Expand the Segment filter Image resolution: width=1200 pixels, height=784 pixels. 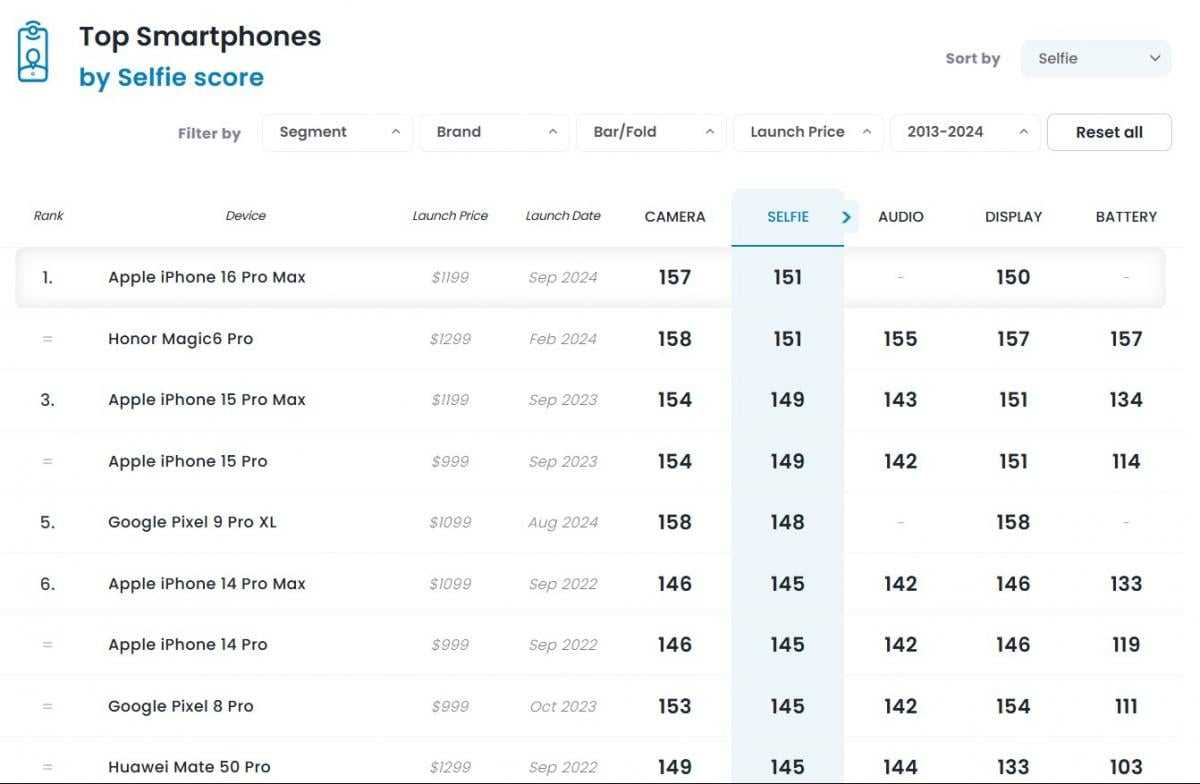point(337,132)
